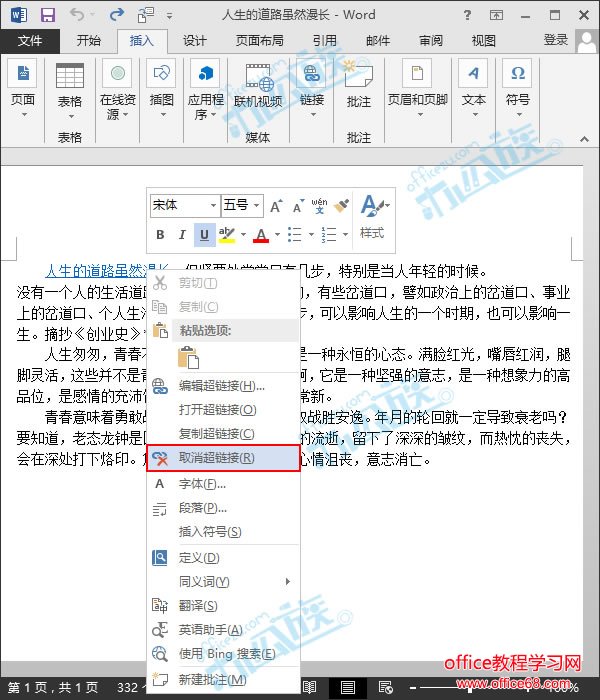Open 应用程序 apps icon

(205, 89)
